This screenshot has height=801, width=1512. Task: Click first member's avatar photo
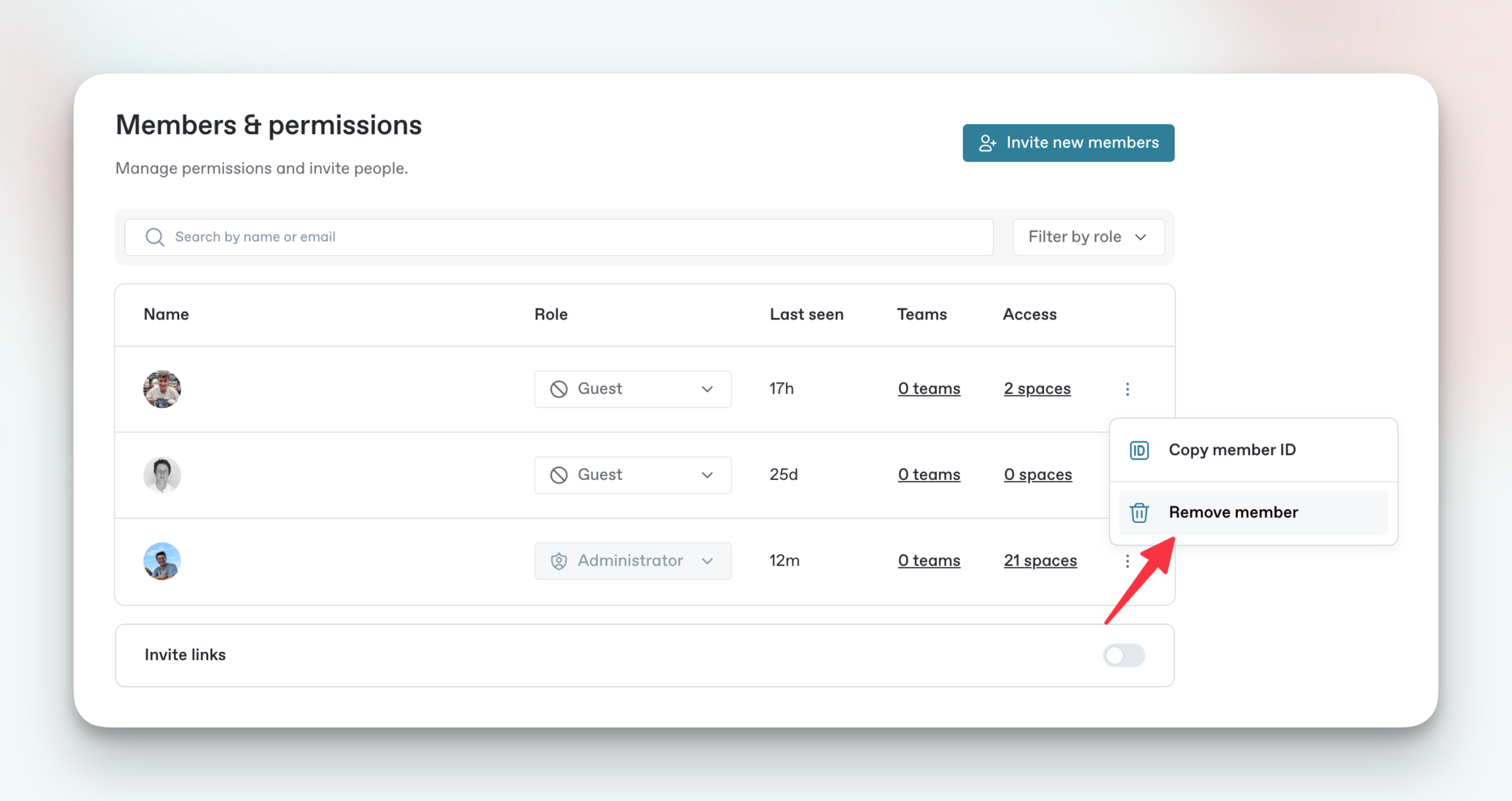pyautogui.click(x=162, y=389)
